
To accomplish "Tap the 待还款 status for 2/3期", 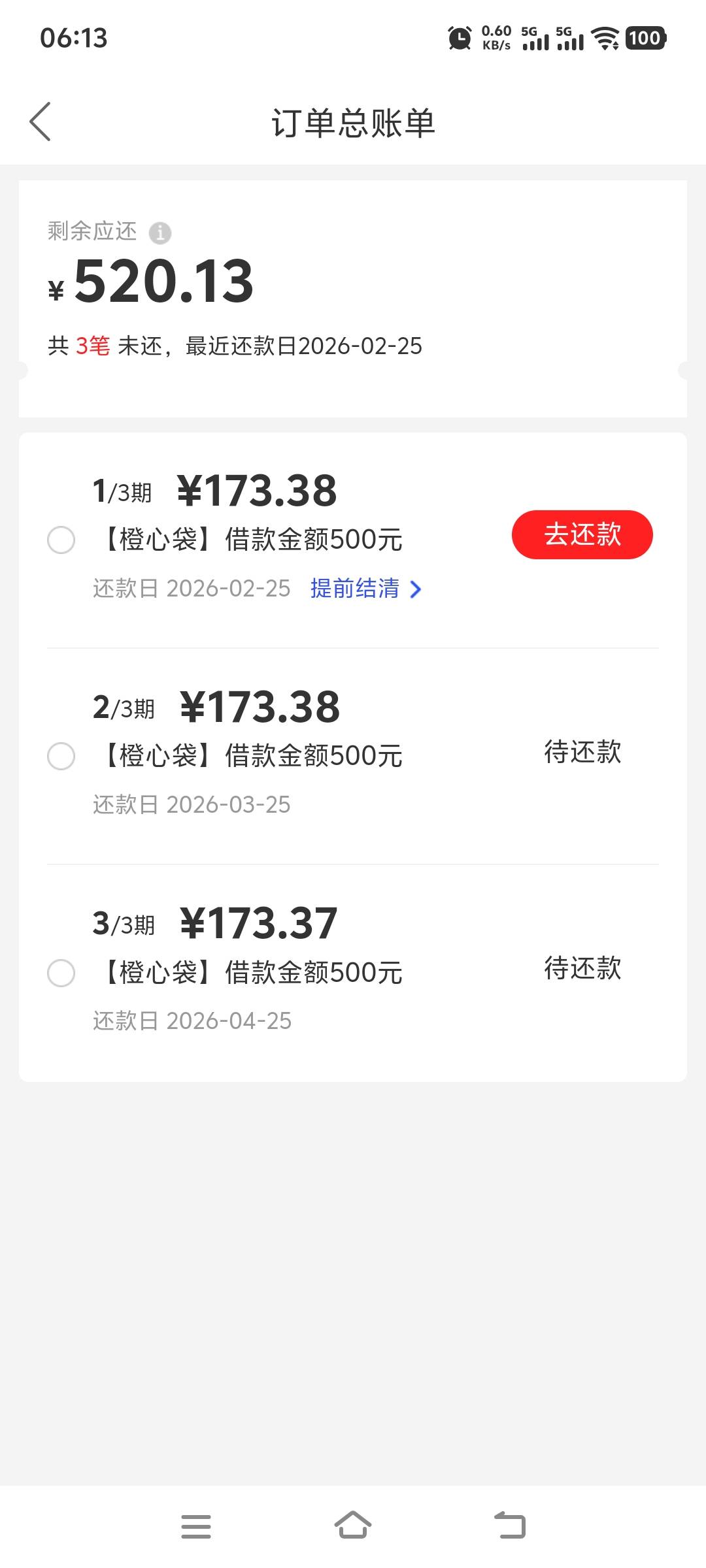I will (582, 752).
